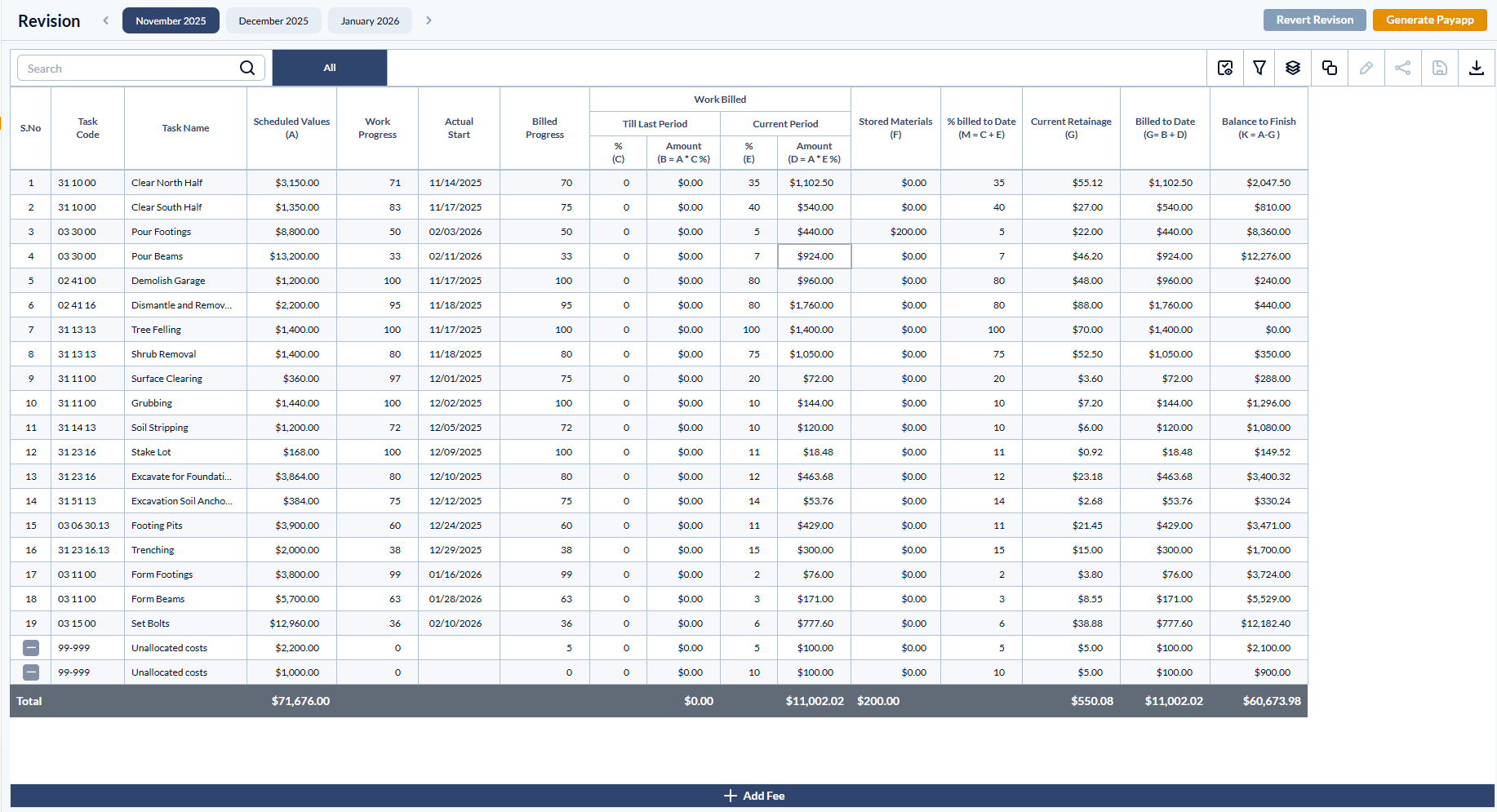The image size is (1497, 812).
Task: Click the save floppy disk icon
Action: point(1440,68)
